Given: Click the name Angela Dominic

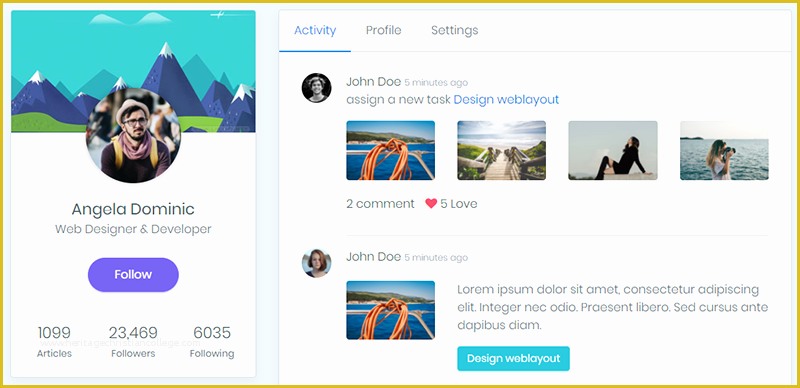Looking at the screenshot, I should click(x=133, y=209).
